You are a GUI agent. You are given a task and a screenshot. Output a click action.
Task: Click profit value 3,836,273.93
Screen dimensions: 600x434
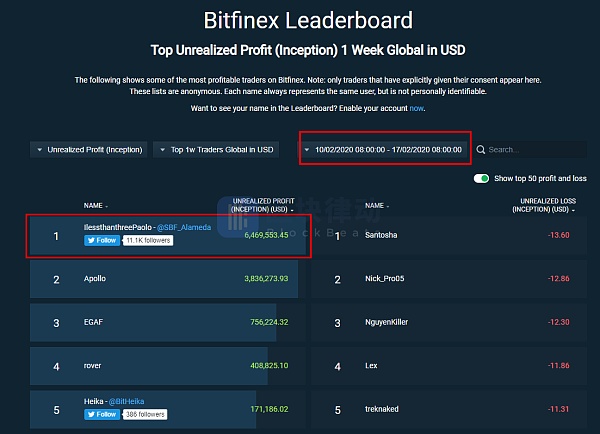pyautogui.click(x=266, y=279)
